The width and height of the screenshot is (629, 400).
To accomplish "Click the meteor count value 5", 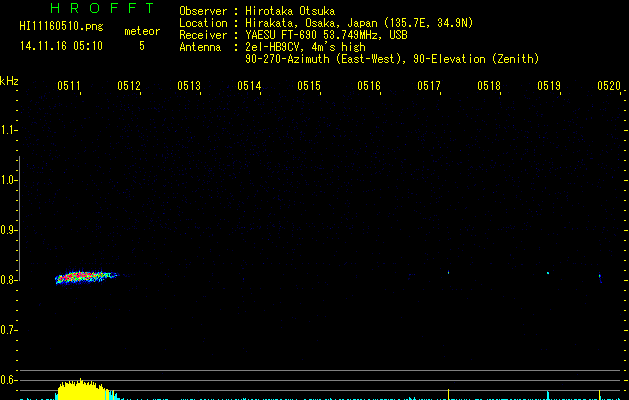I will (142, 46).
